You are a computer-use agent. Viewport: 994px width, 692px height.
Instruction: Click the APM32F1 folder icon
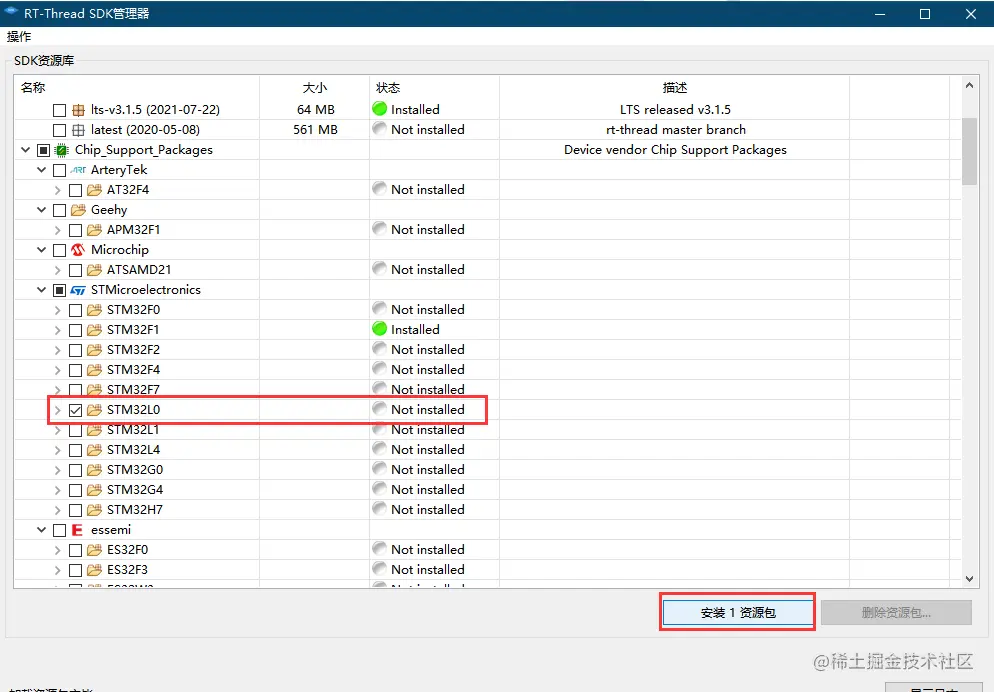[x=94, y=229]
